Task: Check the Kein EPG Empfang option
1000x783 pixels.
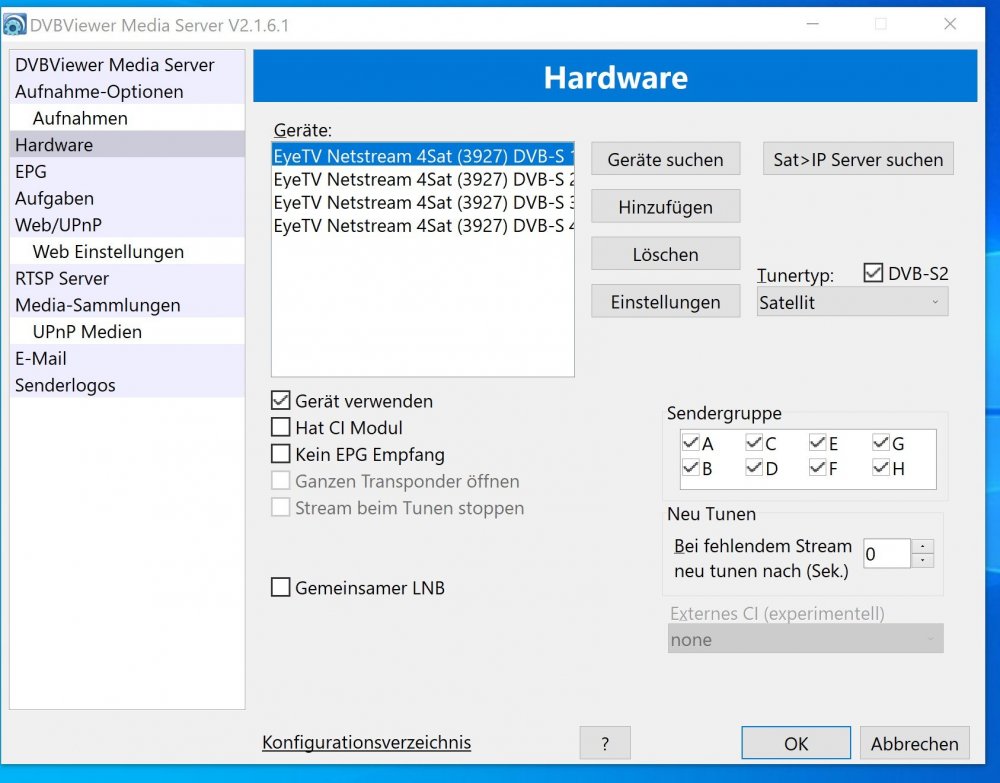Action: 281,455
